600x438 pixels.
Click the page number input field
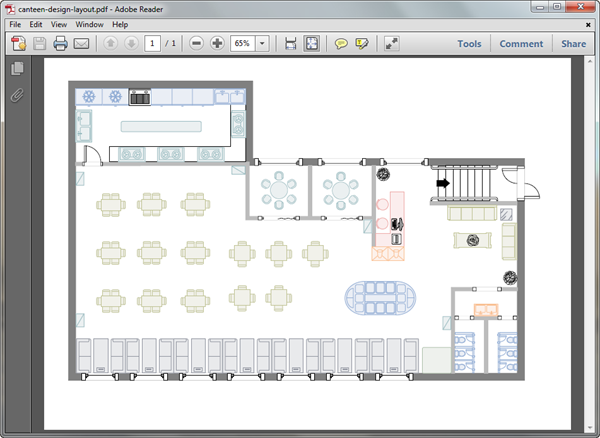click(x=153, y=44)
